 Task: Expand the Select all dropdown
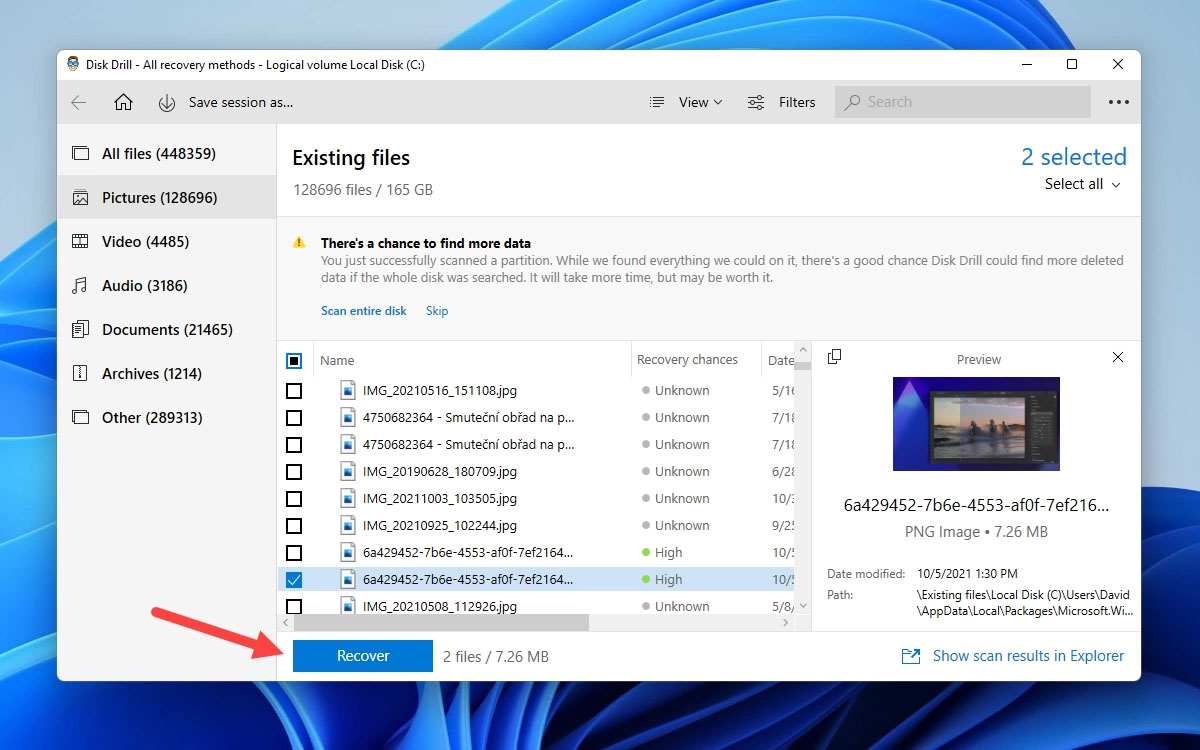(1083, 184)
